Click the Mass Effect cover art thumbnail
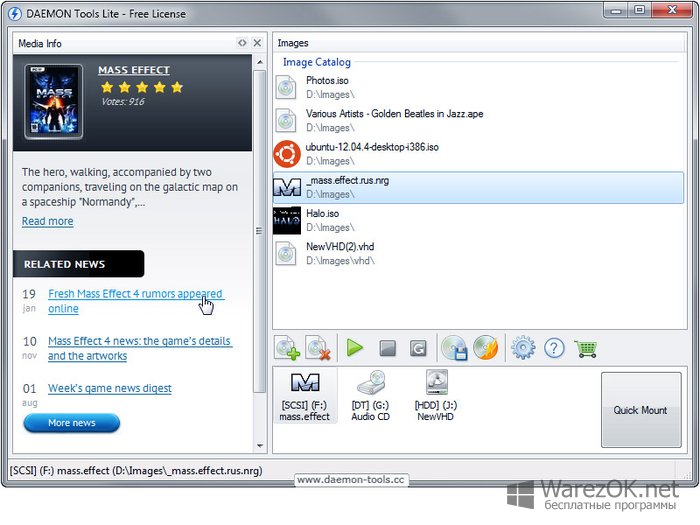Image resolution: width=700 pixels, height=525 pixels. coord(54,101)
